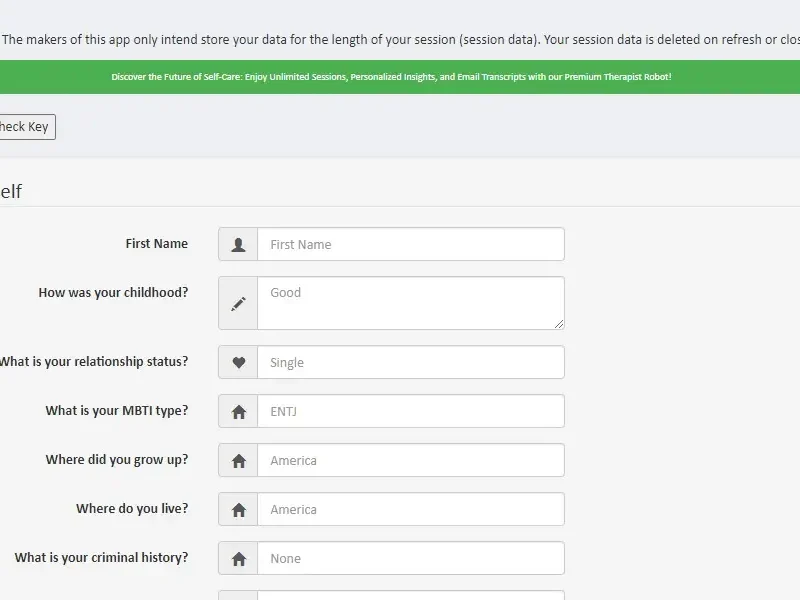Click the home icon beside MBTI type

(x=238, y=411)
